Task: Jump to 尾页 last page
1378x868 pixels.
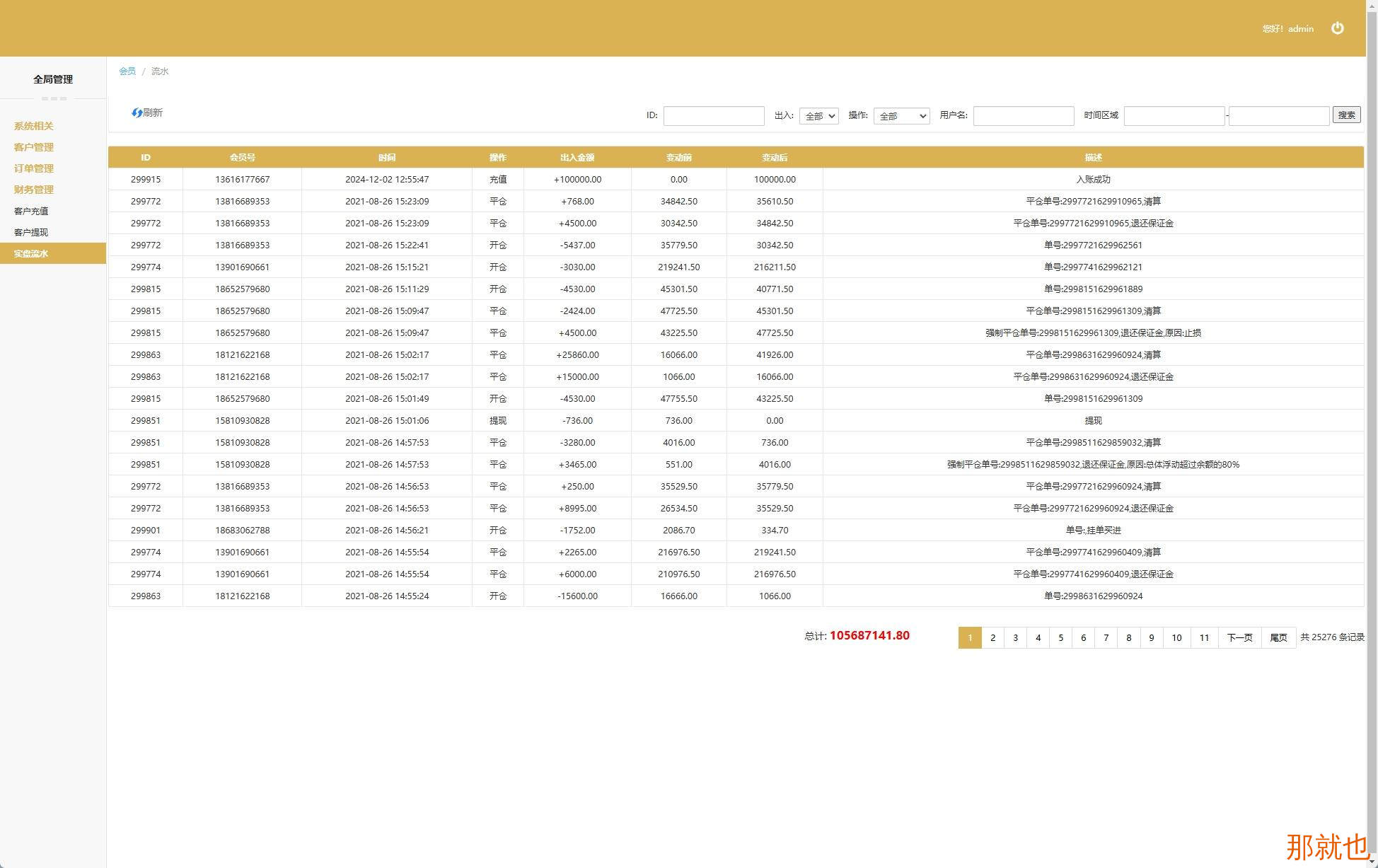Action: [1278, 638]
